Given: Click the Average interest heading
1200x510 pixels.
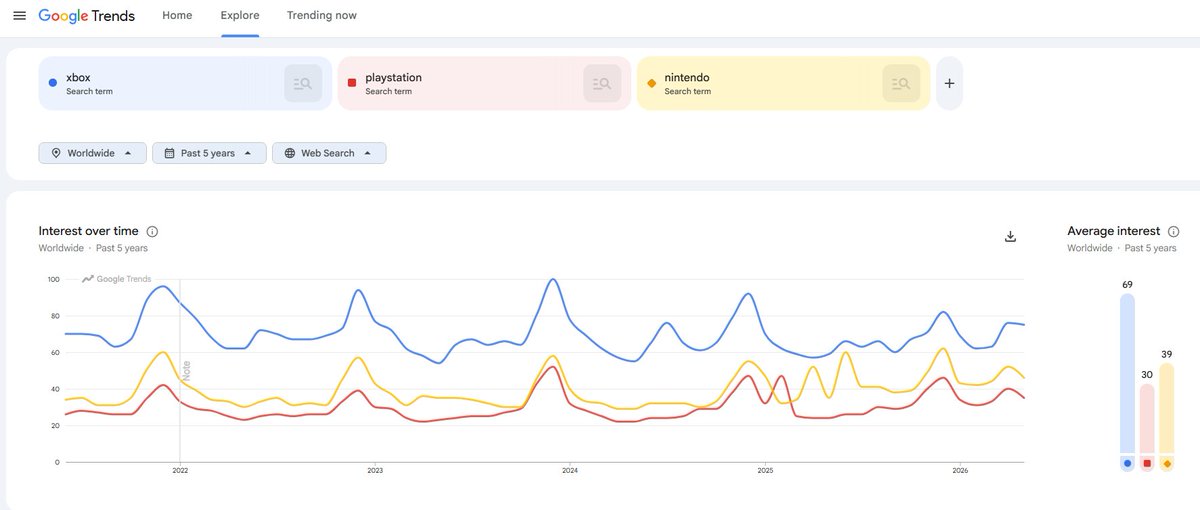Looking at the screenshot, I should pyautogui.click(x=1114, y=231).
